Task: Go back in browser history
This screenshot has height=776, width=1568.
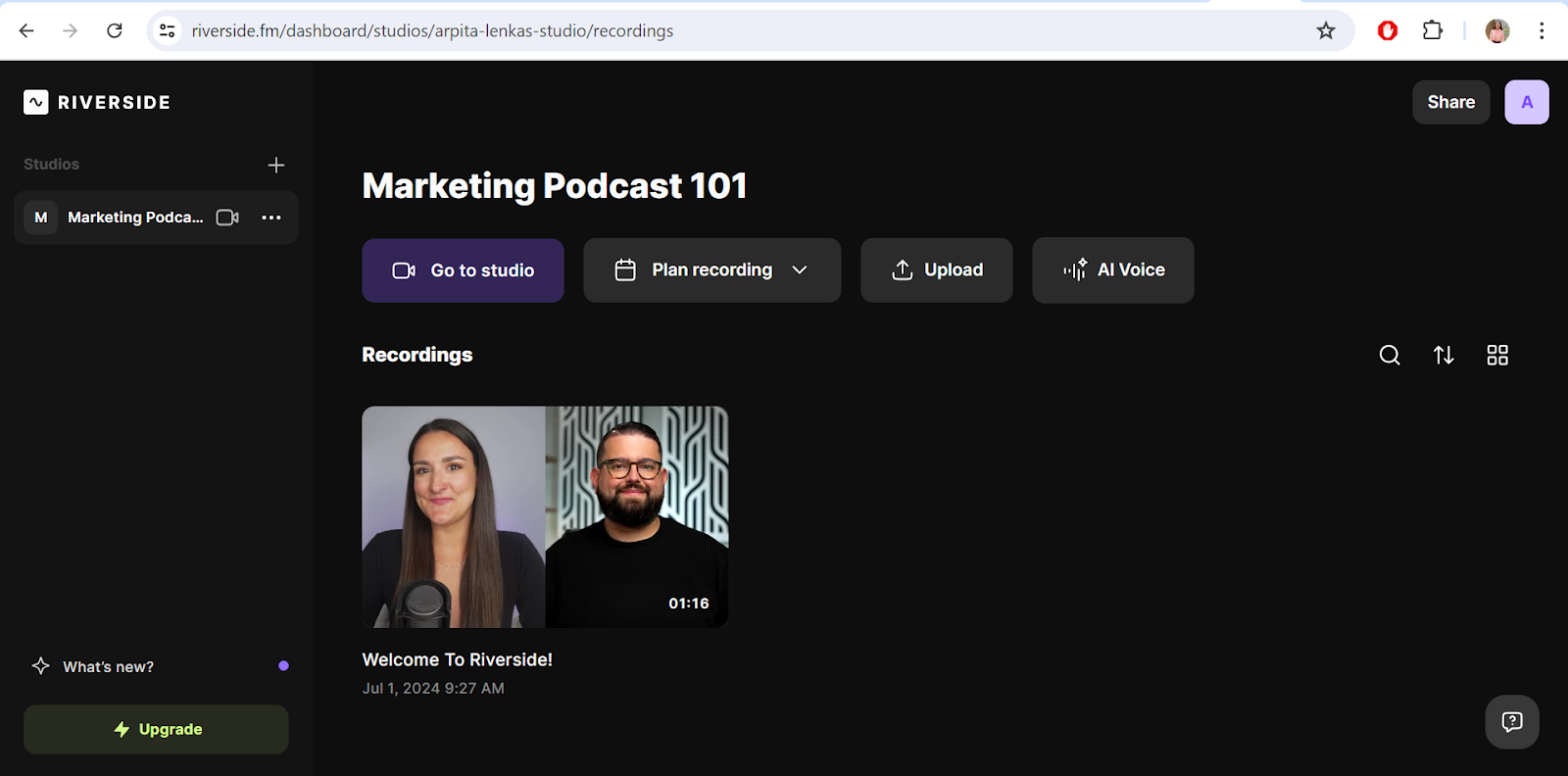Action: (x=26, y=31)
